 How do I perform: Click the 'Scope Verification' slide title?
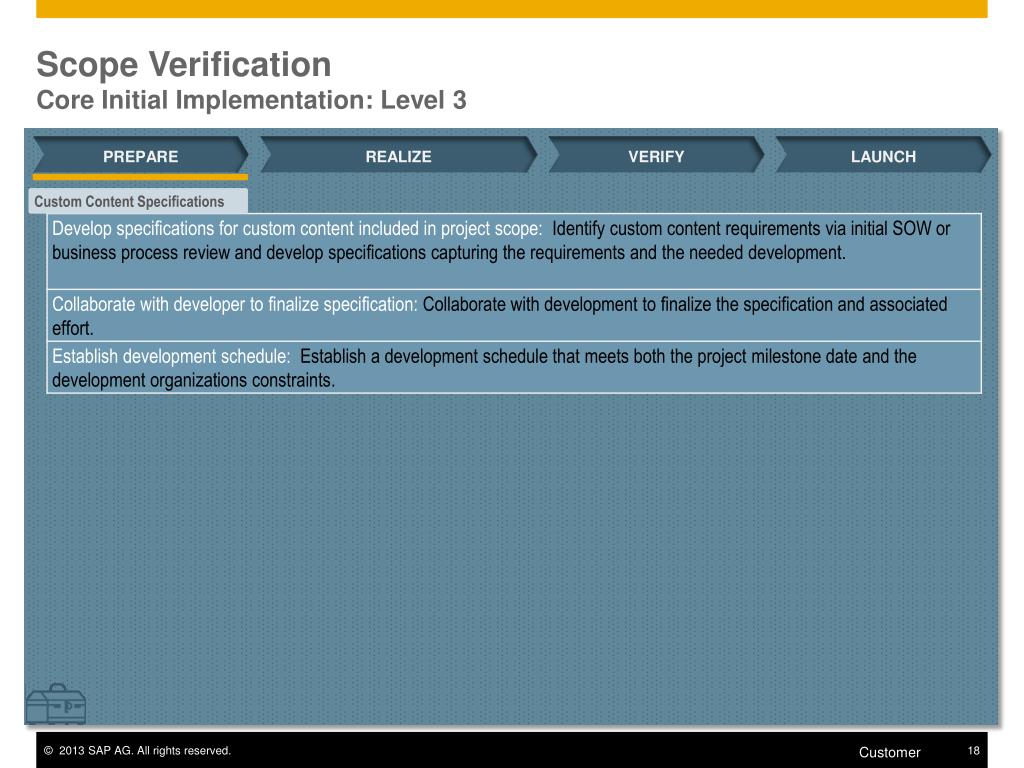click(x=183, y=65)
